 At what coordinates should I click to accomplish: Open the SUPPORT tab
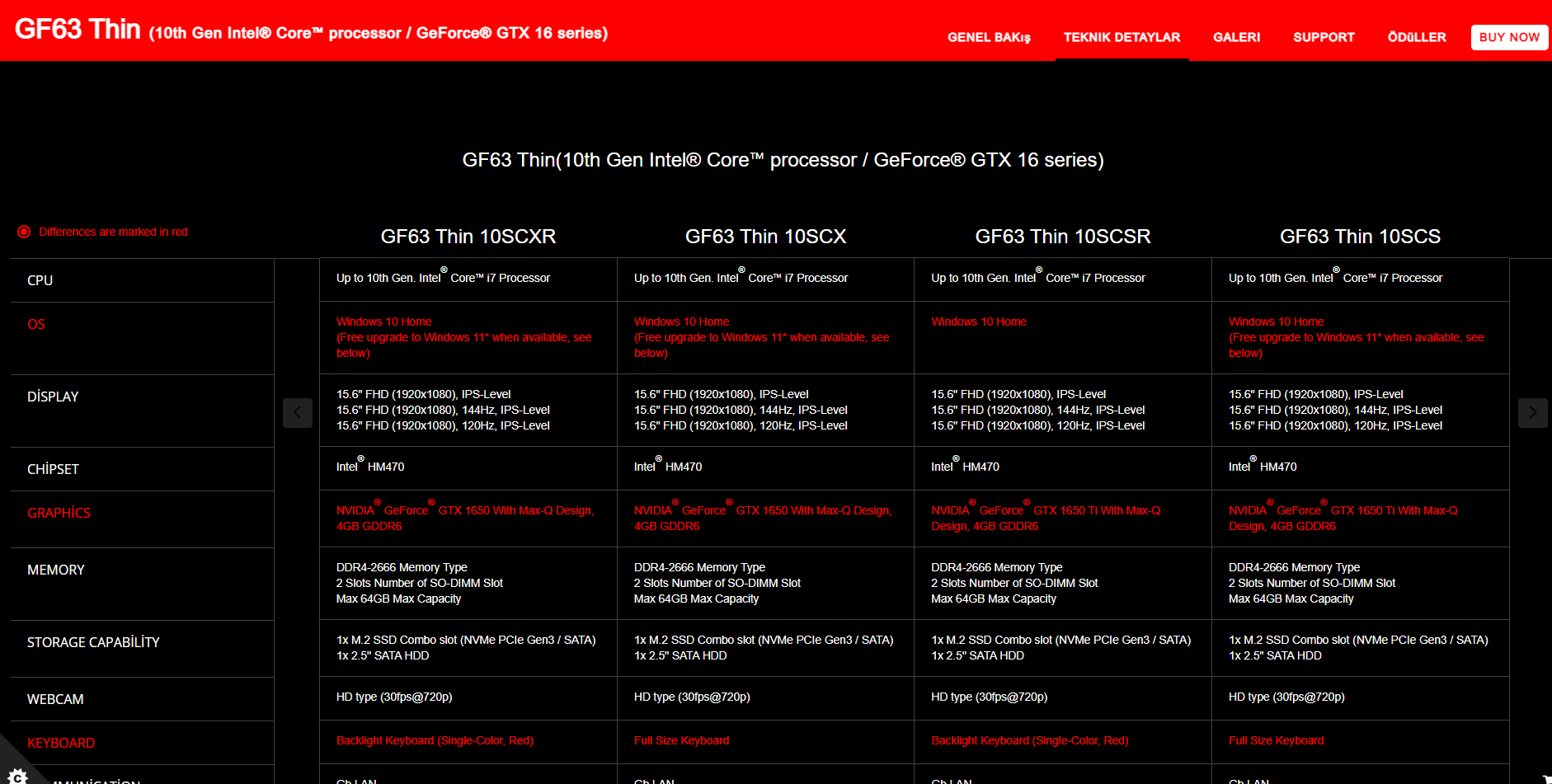click(1324, 37)
